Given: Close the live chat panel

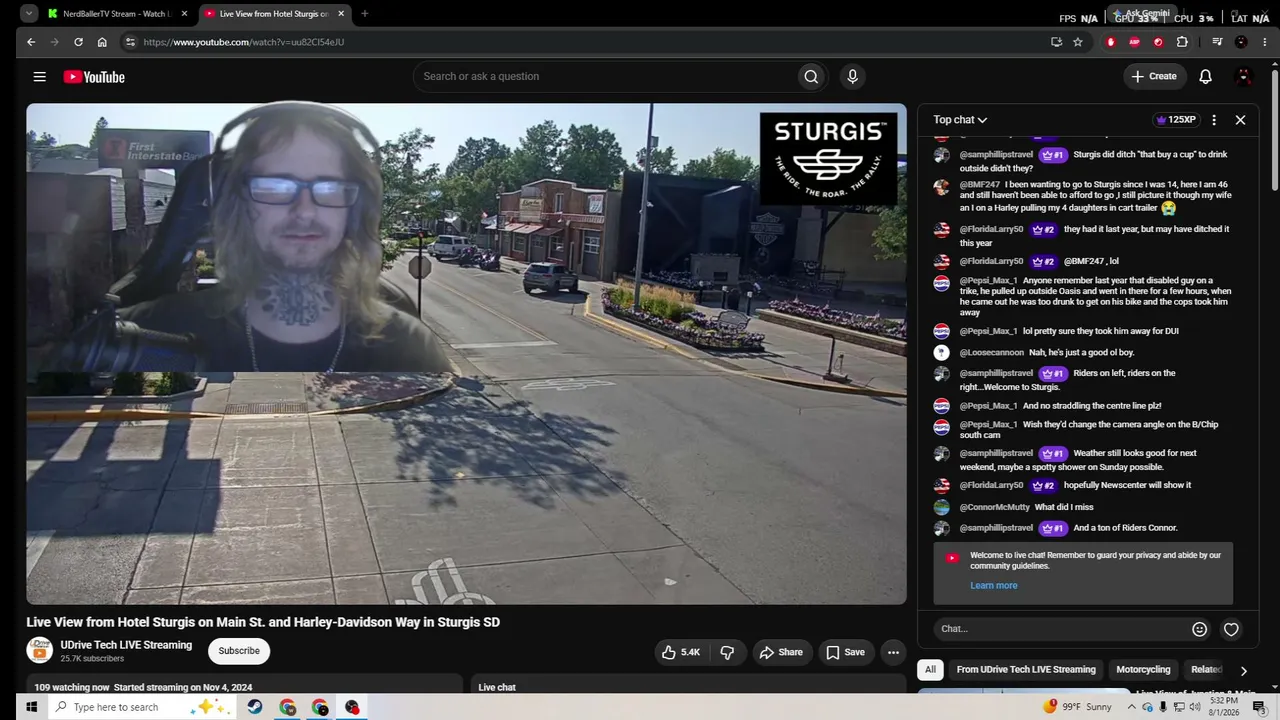Looking at the screenshot, I should coord(1240,120).
